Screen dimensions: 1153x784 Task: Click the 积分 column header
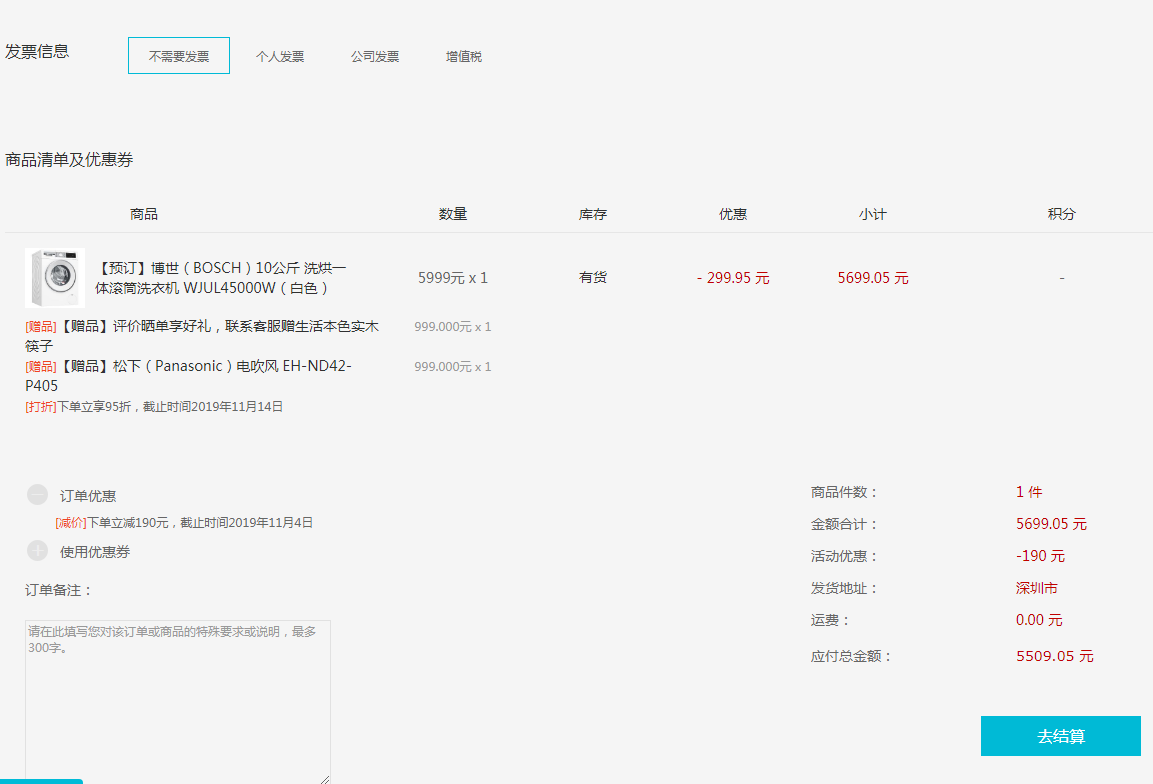pyautogui.click(x=1062, y=214)
